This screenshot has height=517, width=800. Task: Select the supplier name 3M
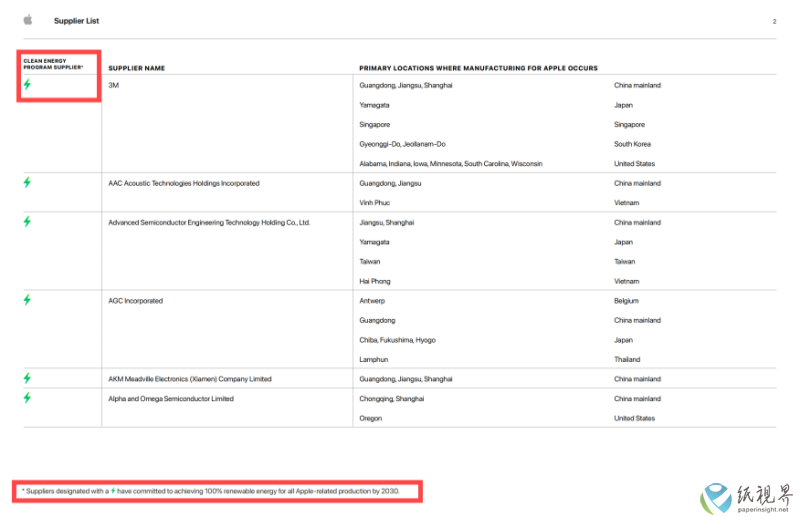tap(113, 85)
